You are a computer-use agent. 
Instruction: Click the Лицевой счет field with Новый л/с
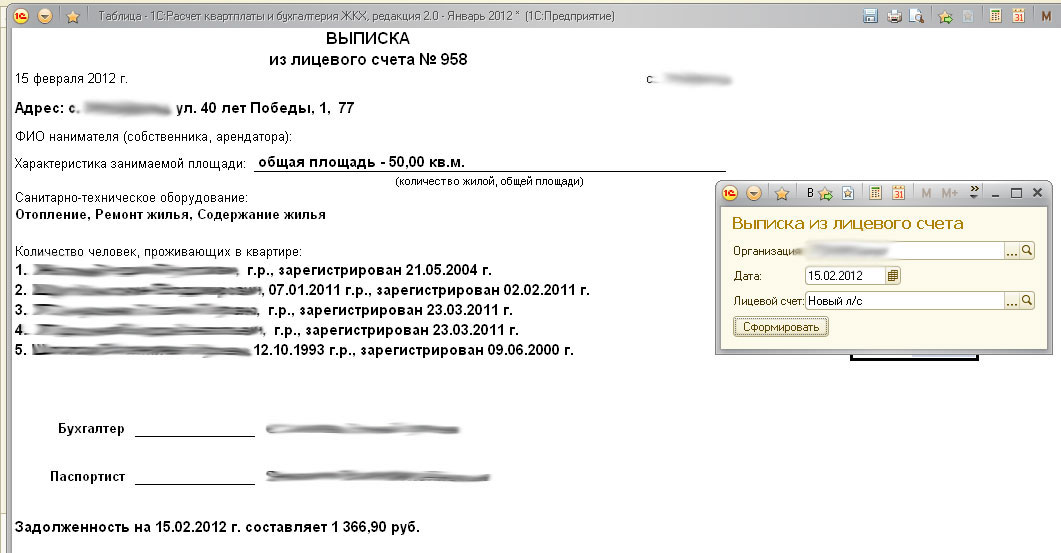904,301
